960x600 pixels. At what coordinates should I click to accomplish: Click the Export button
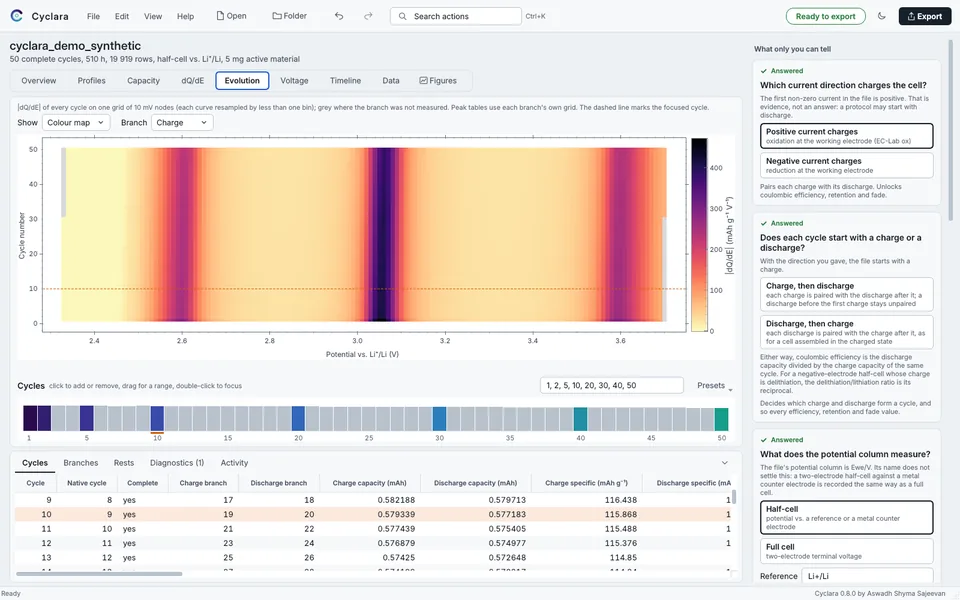(924, 17)
